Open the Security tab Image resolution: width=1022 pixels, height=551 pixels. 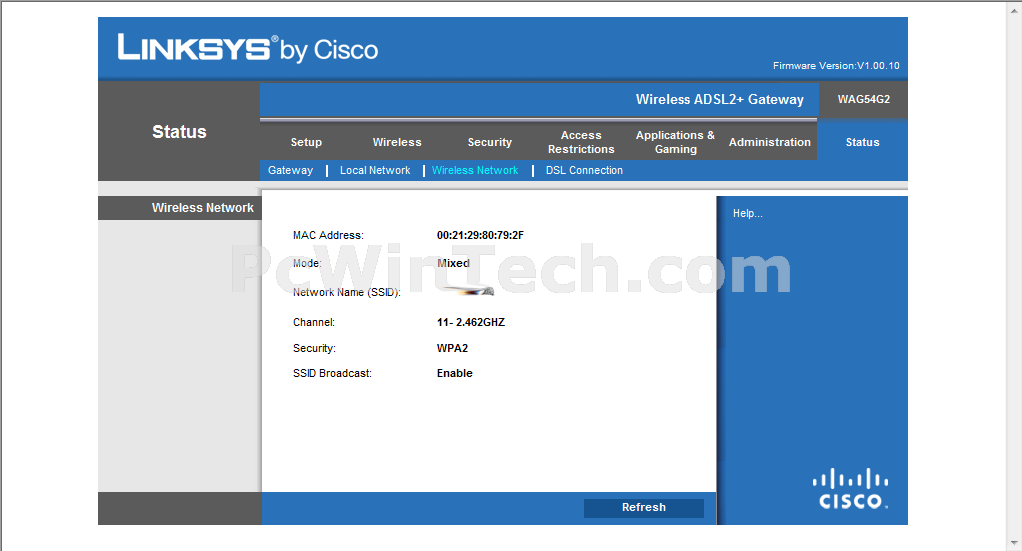(x=489, y=142)
